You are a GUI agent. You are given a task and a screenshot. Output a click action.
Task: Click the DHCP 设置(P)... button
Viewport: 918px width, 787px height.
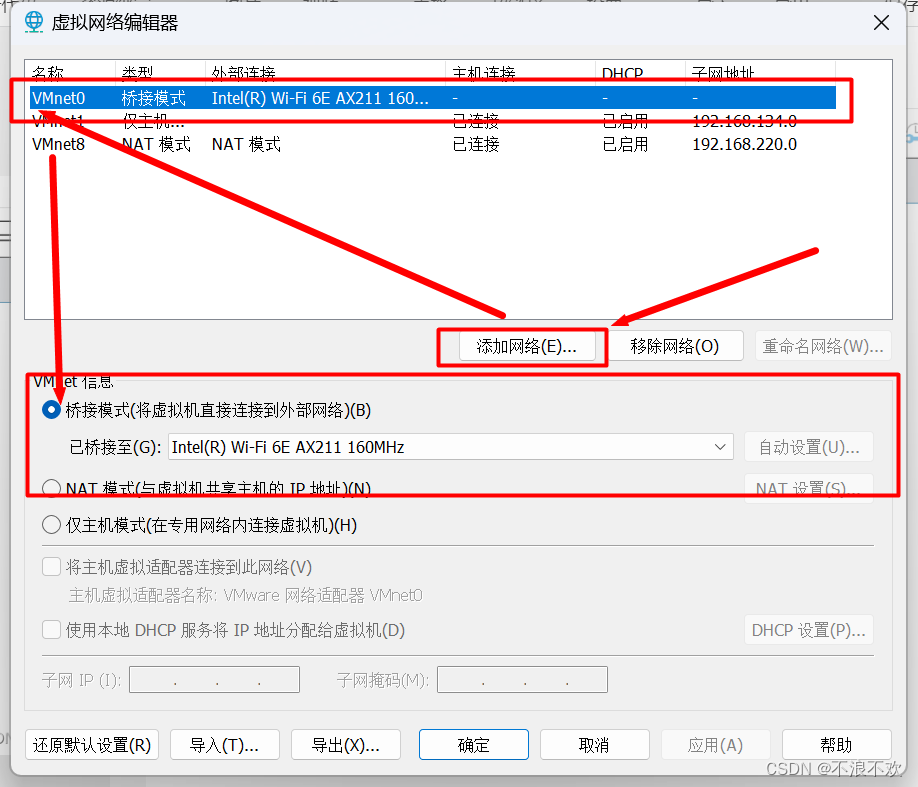coord(809,630)
